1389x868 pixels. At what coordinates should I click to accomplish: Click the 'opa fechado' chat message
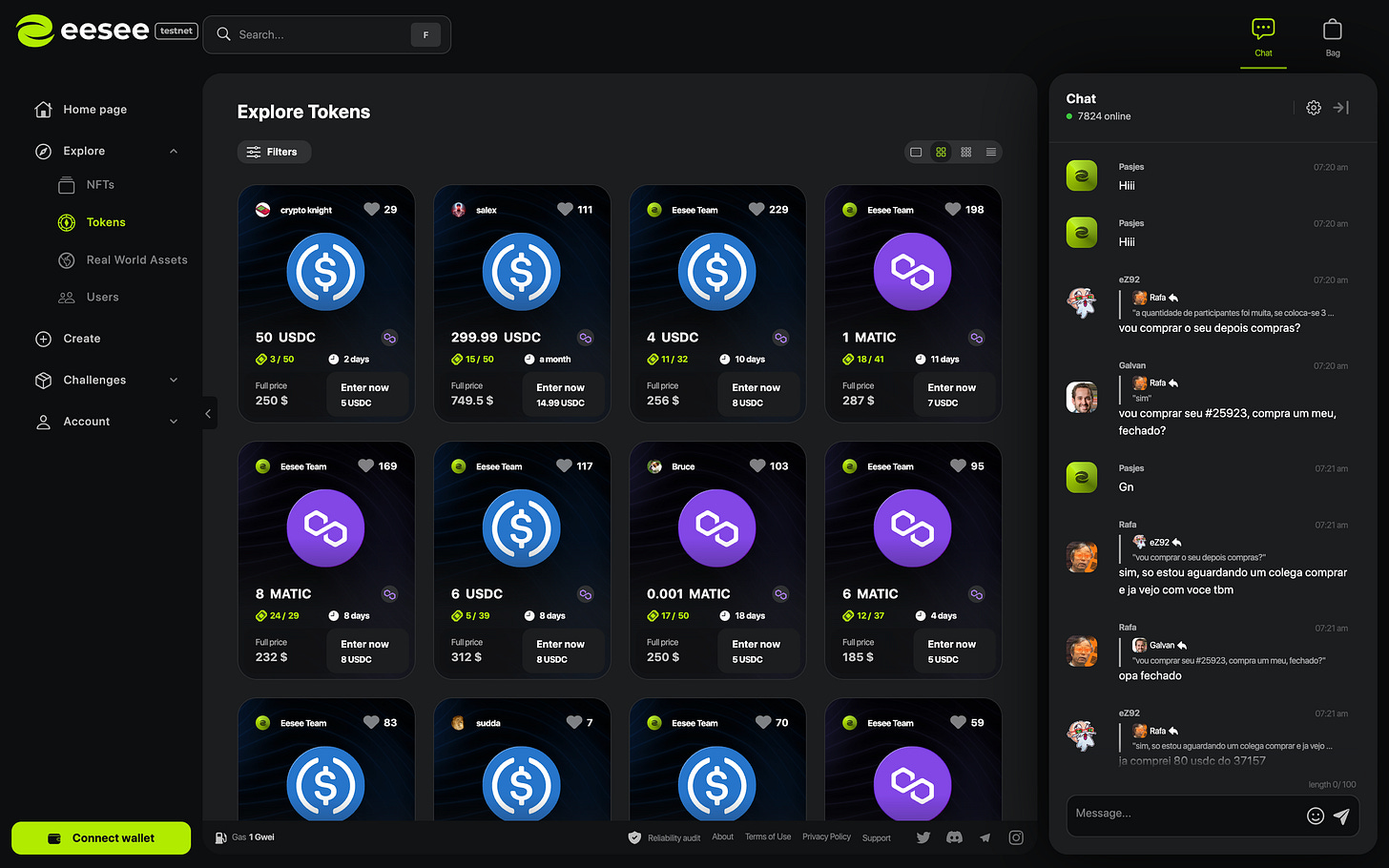coord(1150,675)
